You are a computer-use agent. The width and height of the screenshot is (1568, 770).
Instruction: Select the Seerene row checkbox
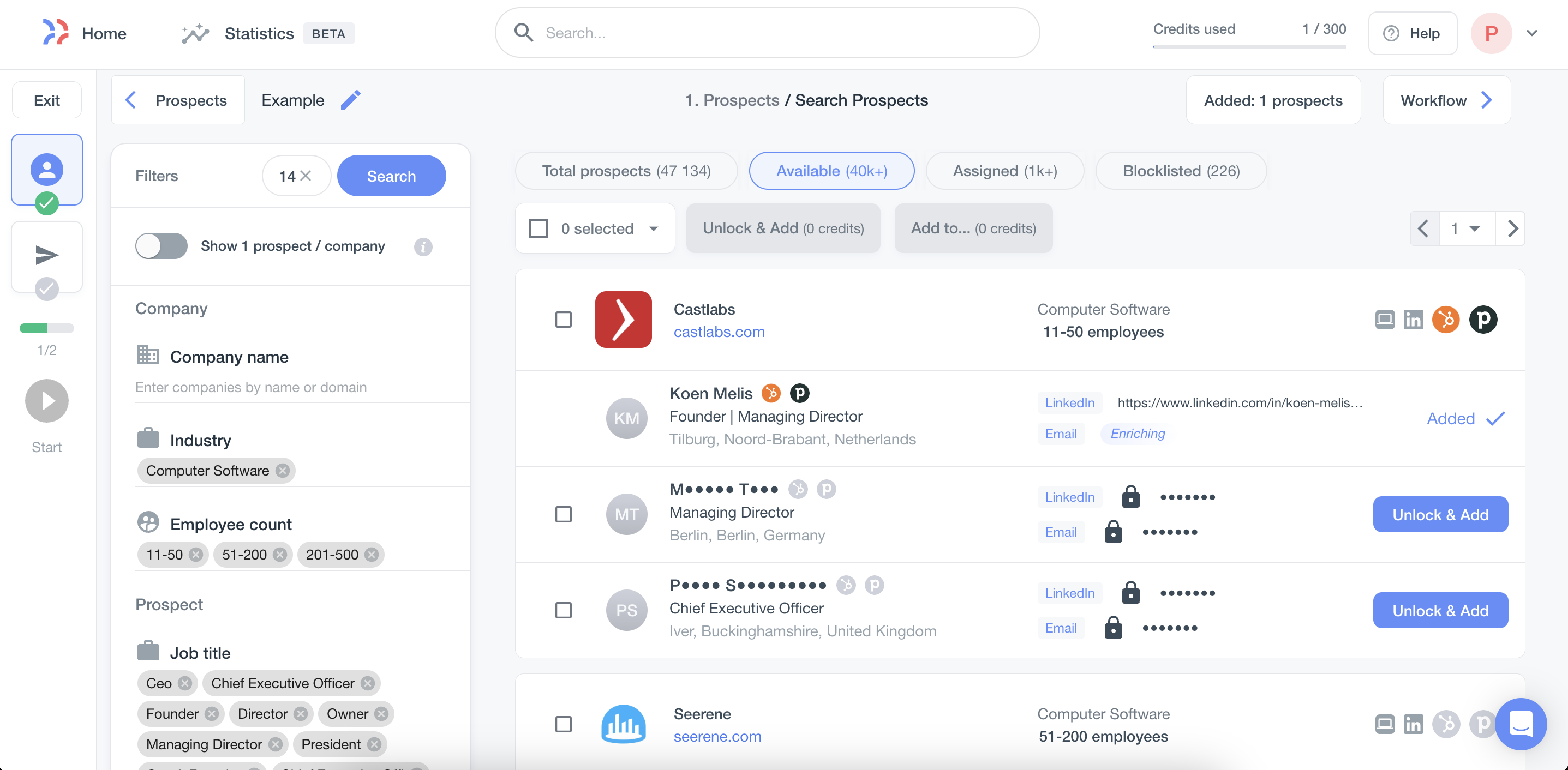point(563,724)
